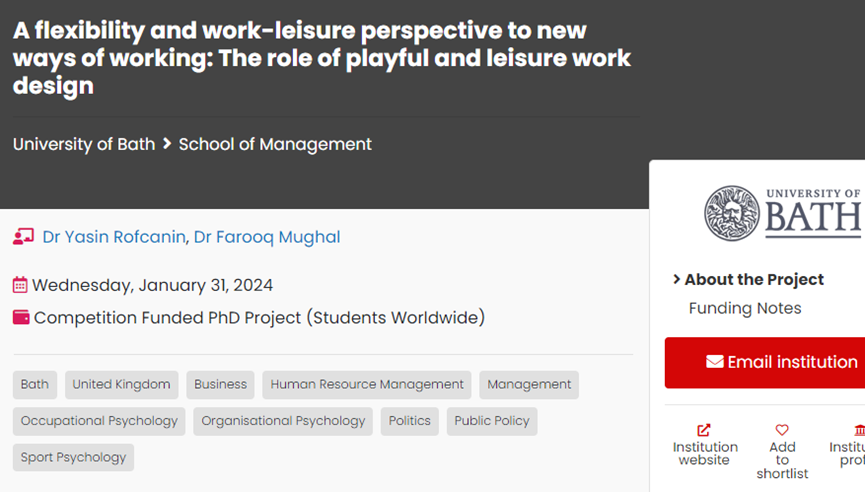Select the Occupational Psychology tag

click(x=99, y=421)
